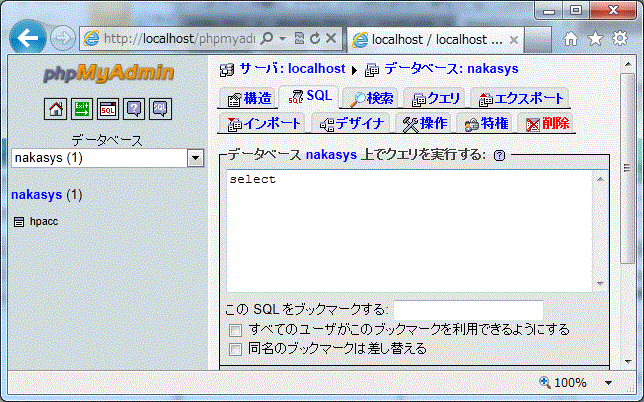Click the green Exit logout icon
644x402 pixels.
(x=82, y=109)
